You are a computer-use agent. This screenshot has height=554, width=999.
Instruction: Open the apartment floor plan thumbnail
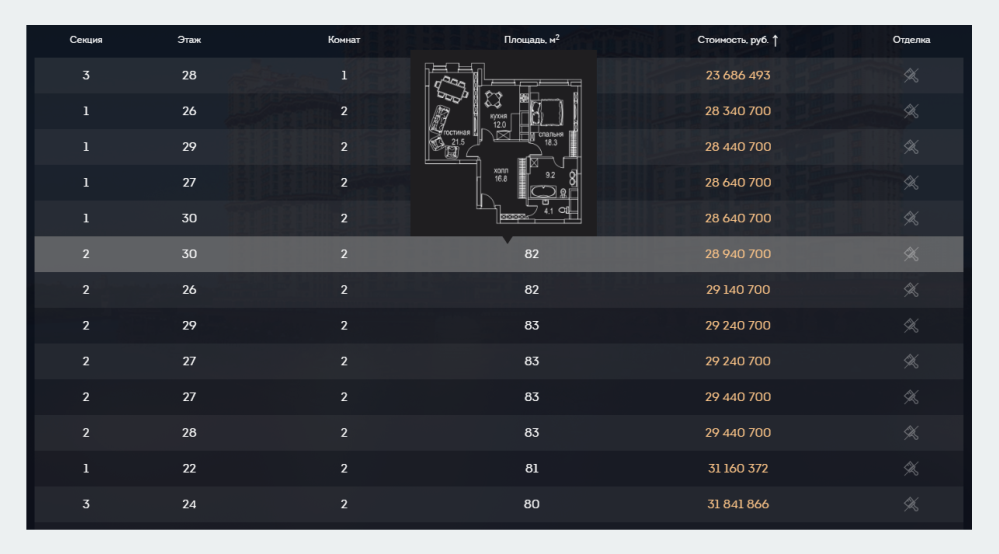[503, 143]
